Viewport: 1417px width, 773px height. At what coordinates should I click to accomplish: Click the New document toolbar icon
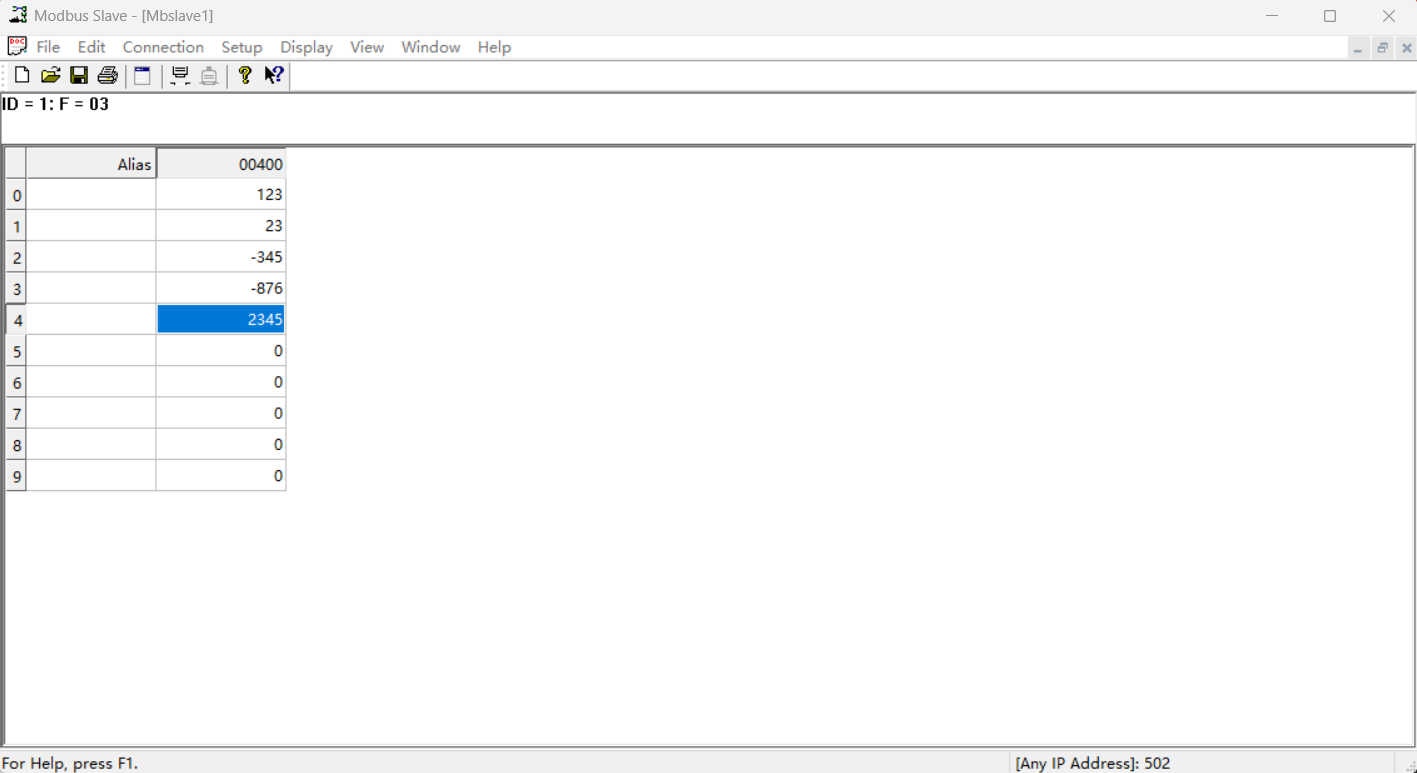[21, 76]
